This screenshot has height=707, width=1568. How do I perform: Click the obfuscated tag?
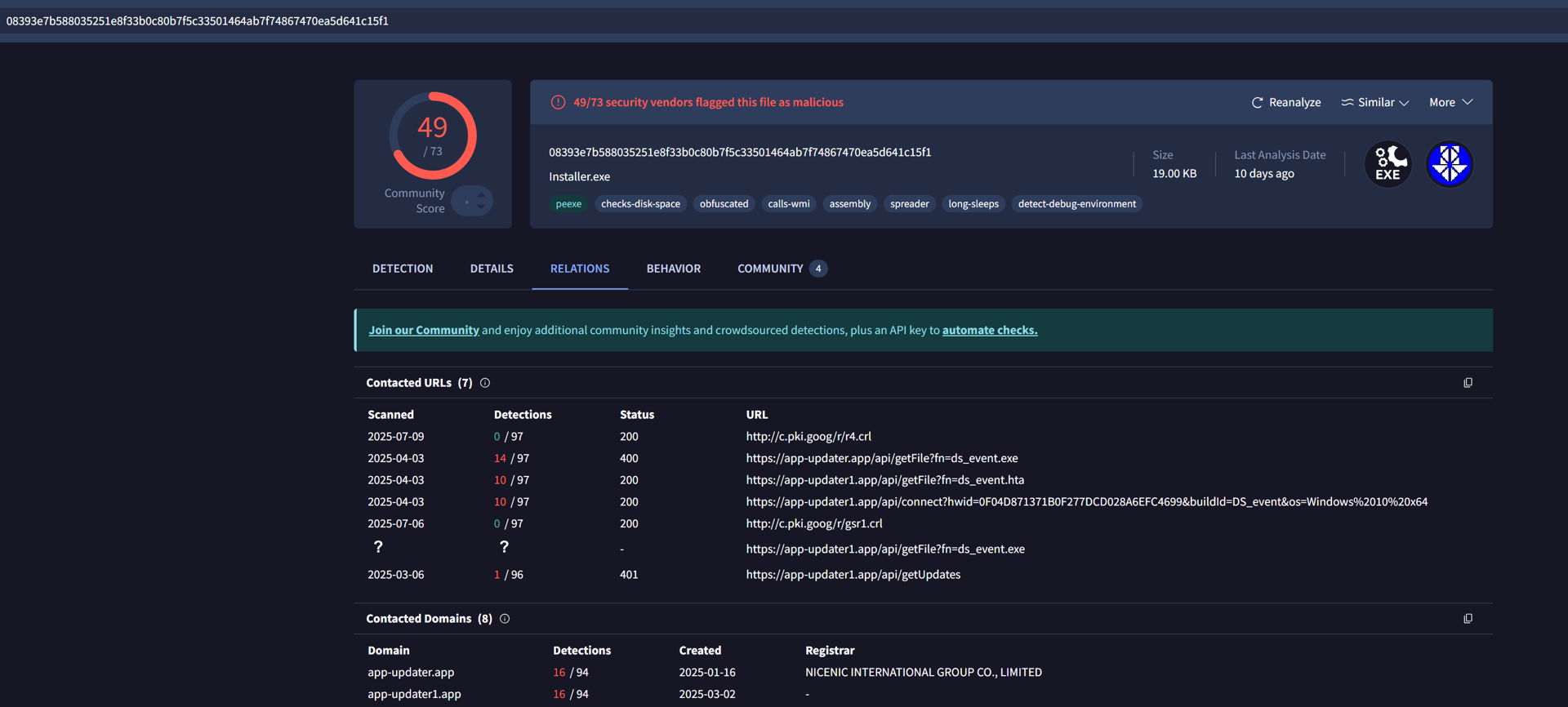coord(724,204)
